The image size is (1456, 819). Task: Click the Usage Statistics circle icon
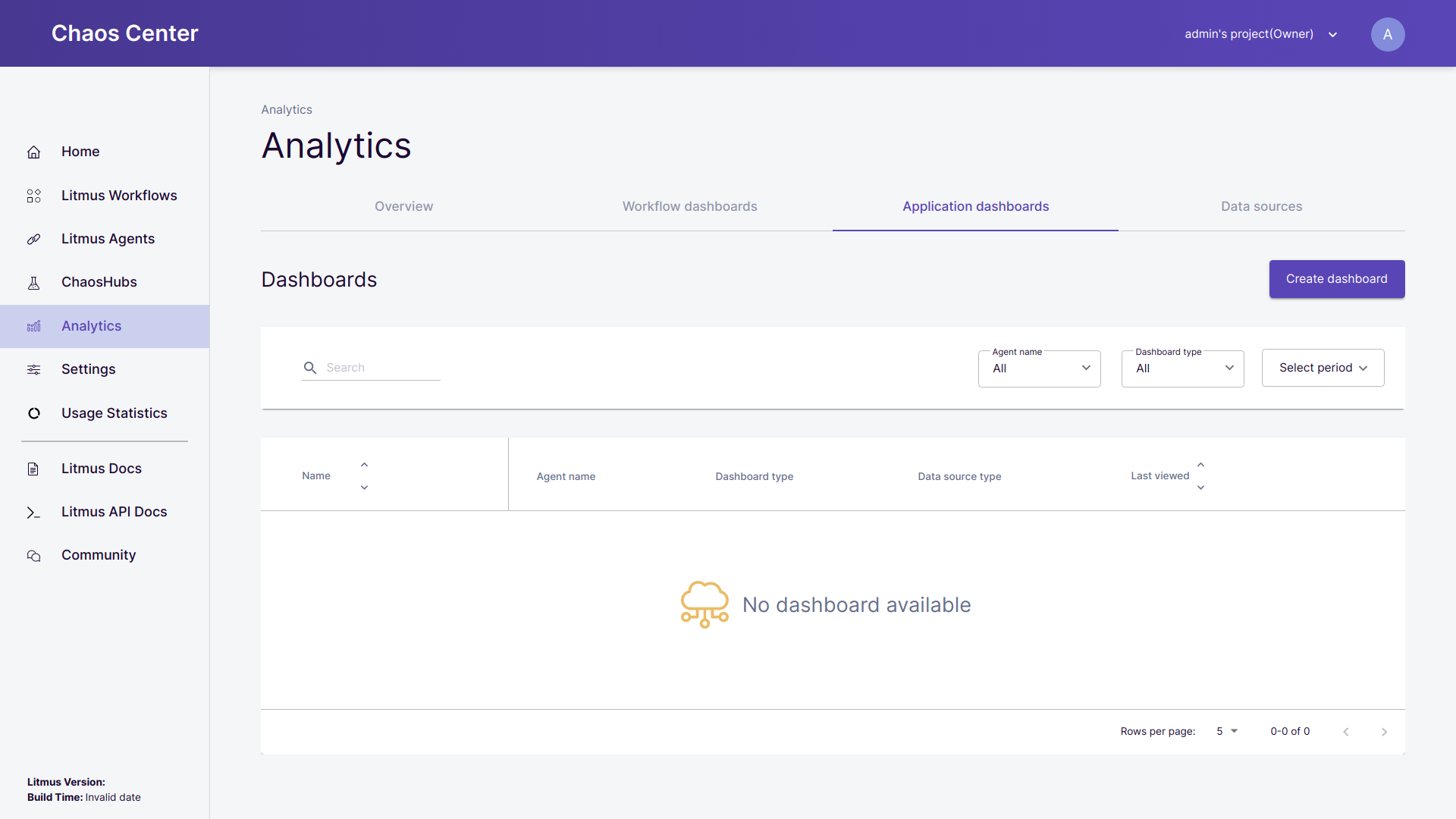33,413
